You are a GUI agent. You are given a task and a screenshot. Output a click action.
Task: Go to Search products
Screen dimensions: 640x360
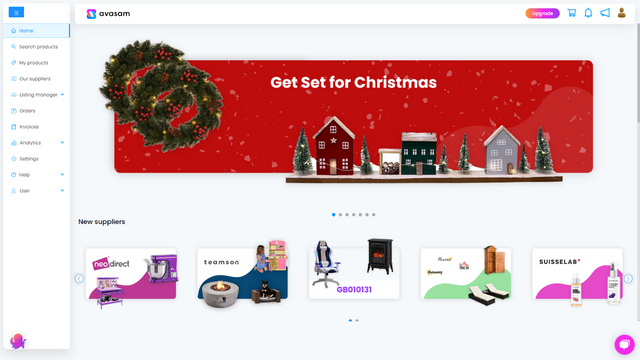pos(37,47)
